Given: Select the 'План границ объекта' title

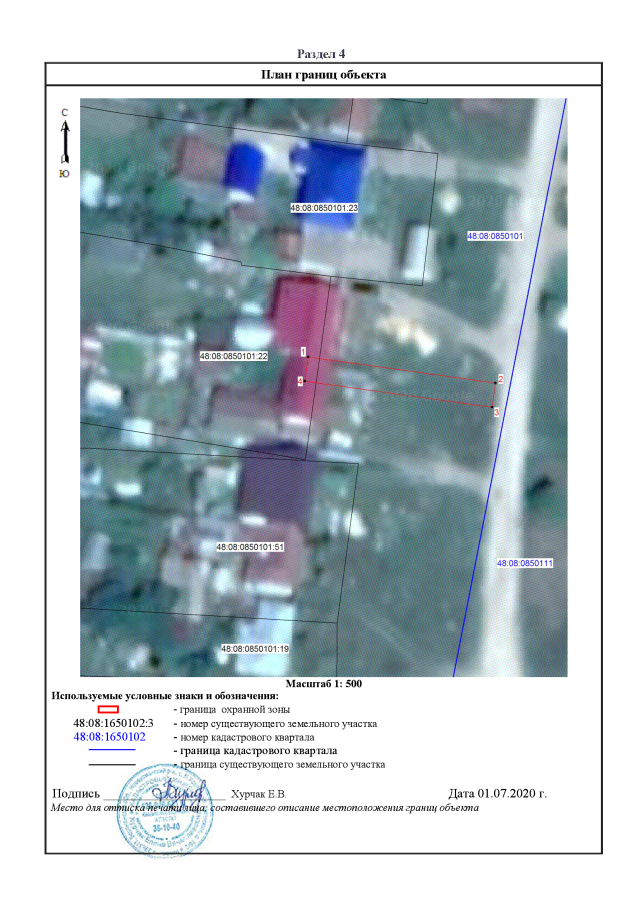Looking at the screenshot, I should 324,74.
